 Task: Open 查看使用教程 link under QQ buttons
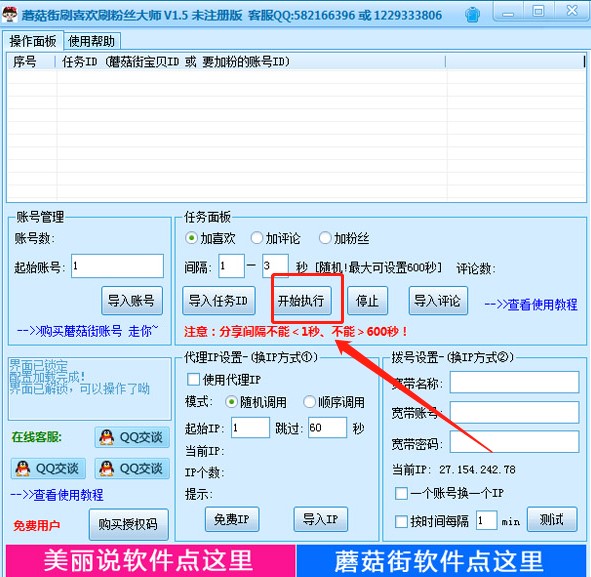pyautogui.click(x=57, y=495)
